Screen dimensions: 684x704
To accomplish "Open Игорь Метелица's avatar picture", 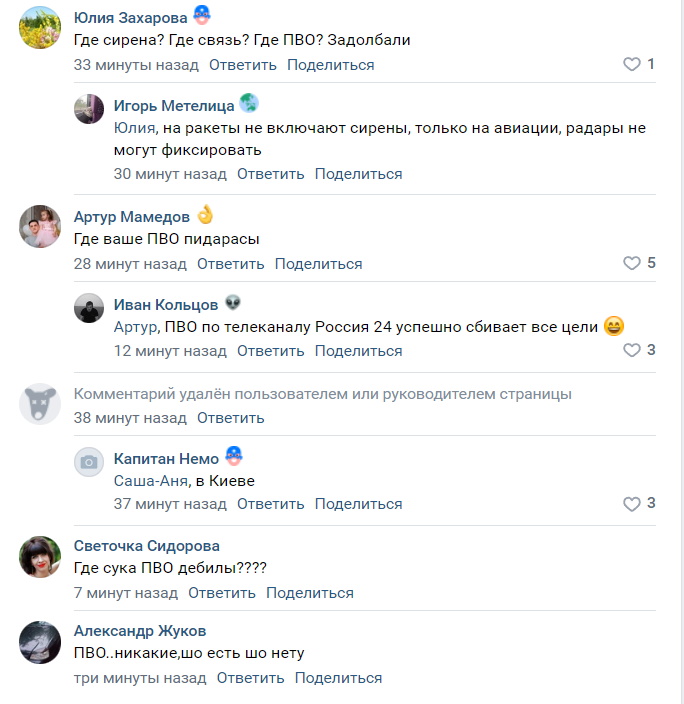I will point(89,109).
